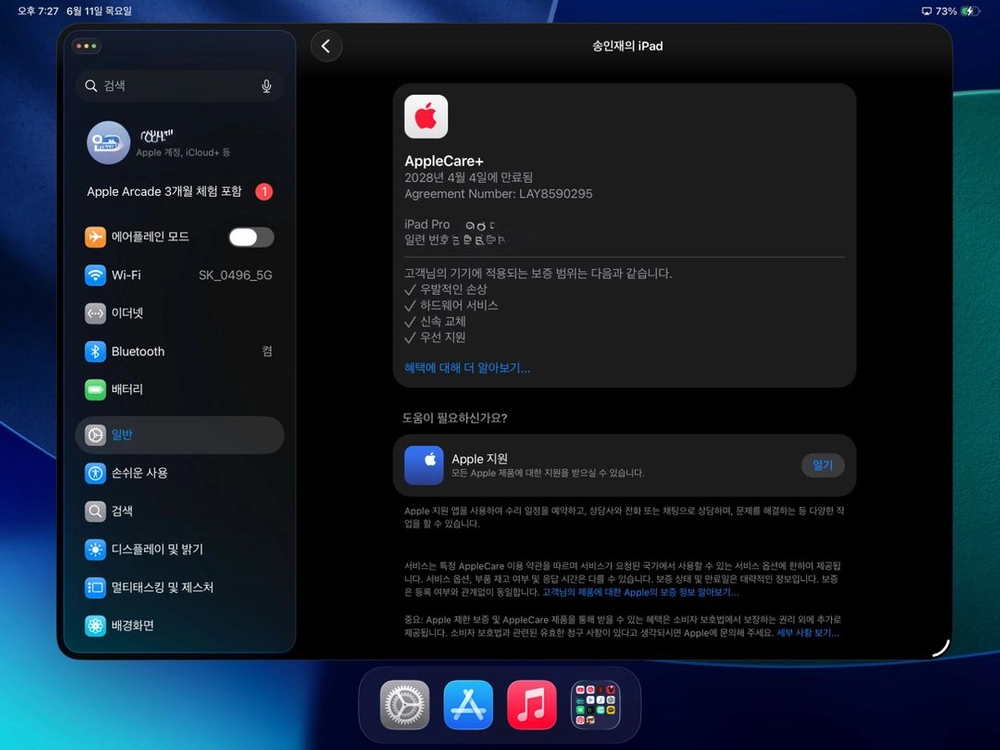The width and height of the screenshot is (1000, 750).
Task: Grab the window resize handle corner
Action: point(941,648)
